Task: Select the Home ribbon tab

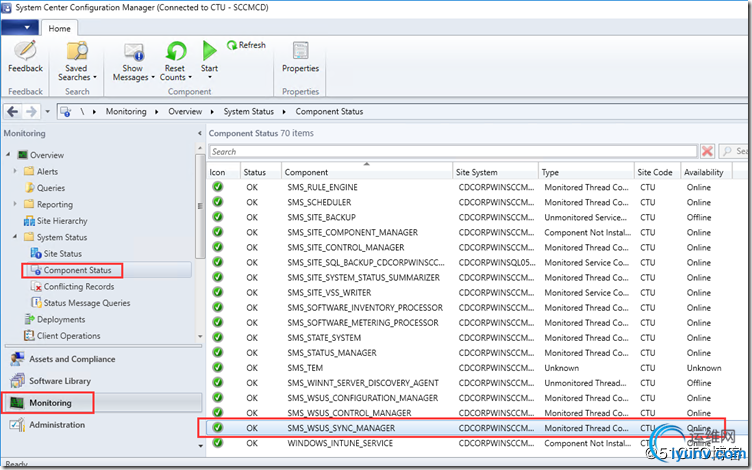Action: tap(59, 28)
